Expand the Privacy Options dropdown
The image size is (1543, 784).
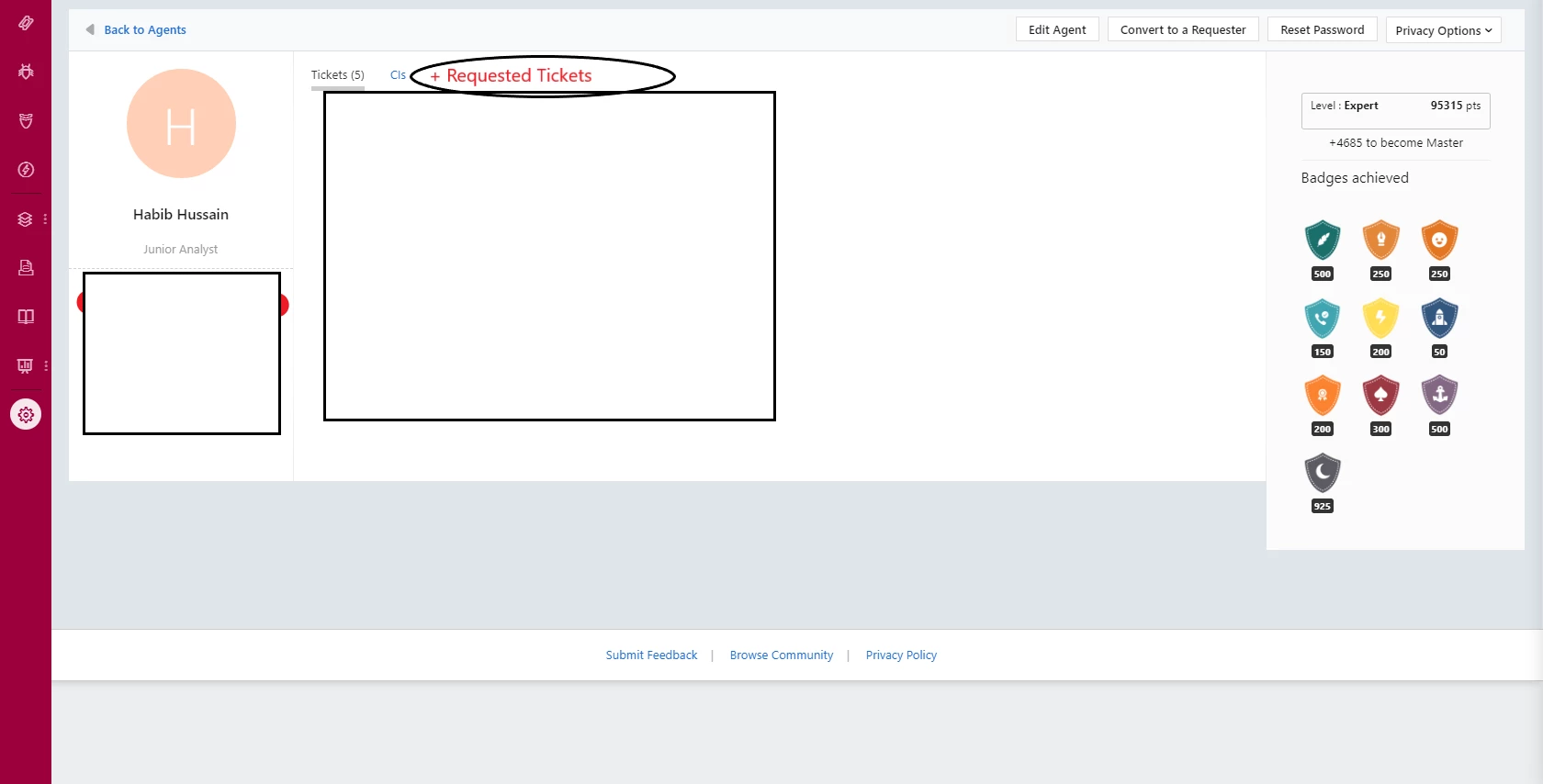point(1443,30)
